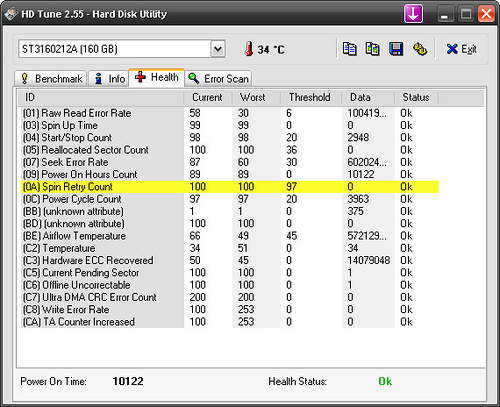The height and width of the screenshot is (407, 500).
Task: Click the red cross Health tab icon
Action: [x=140, y=77]
